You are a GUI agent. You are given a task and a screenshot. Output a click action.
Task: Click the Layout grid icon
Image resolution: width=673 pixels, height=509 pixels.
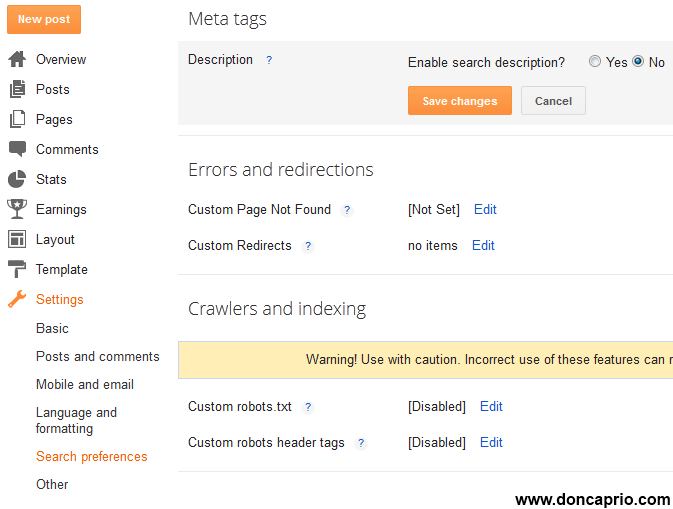coord(17,239)
